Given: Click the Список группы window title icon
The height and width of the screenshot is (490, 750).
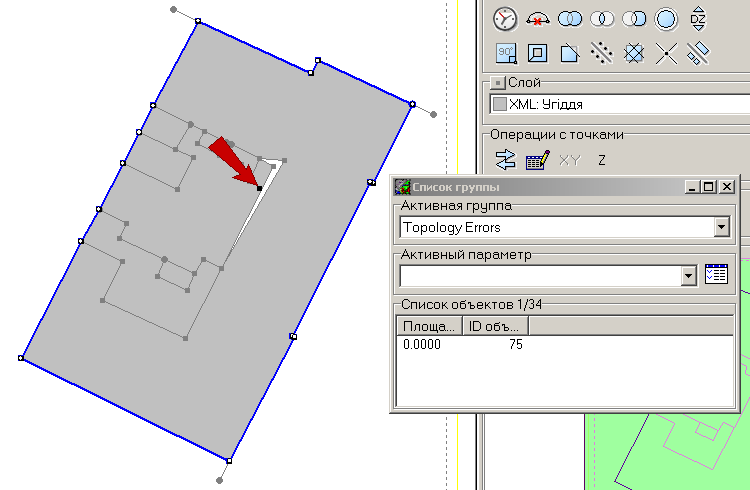Looking at the screenshot, I should pyautogui.click(x=402, y=187).
